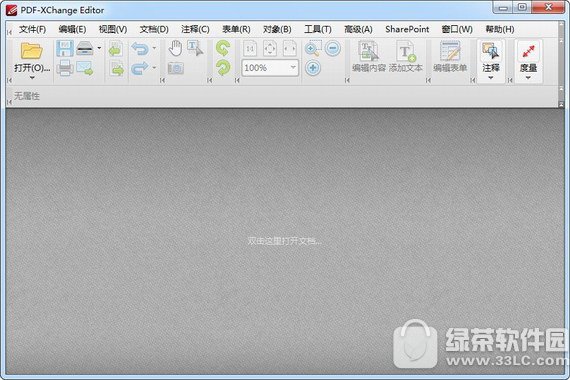The width and height of the screenshot is (570, 380).
Task: Click the Email document envelope icon
Action: [x=85, y=68]
